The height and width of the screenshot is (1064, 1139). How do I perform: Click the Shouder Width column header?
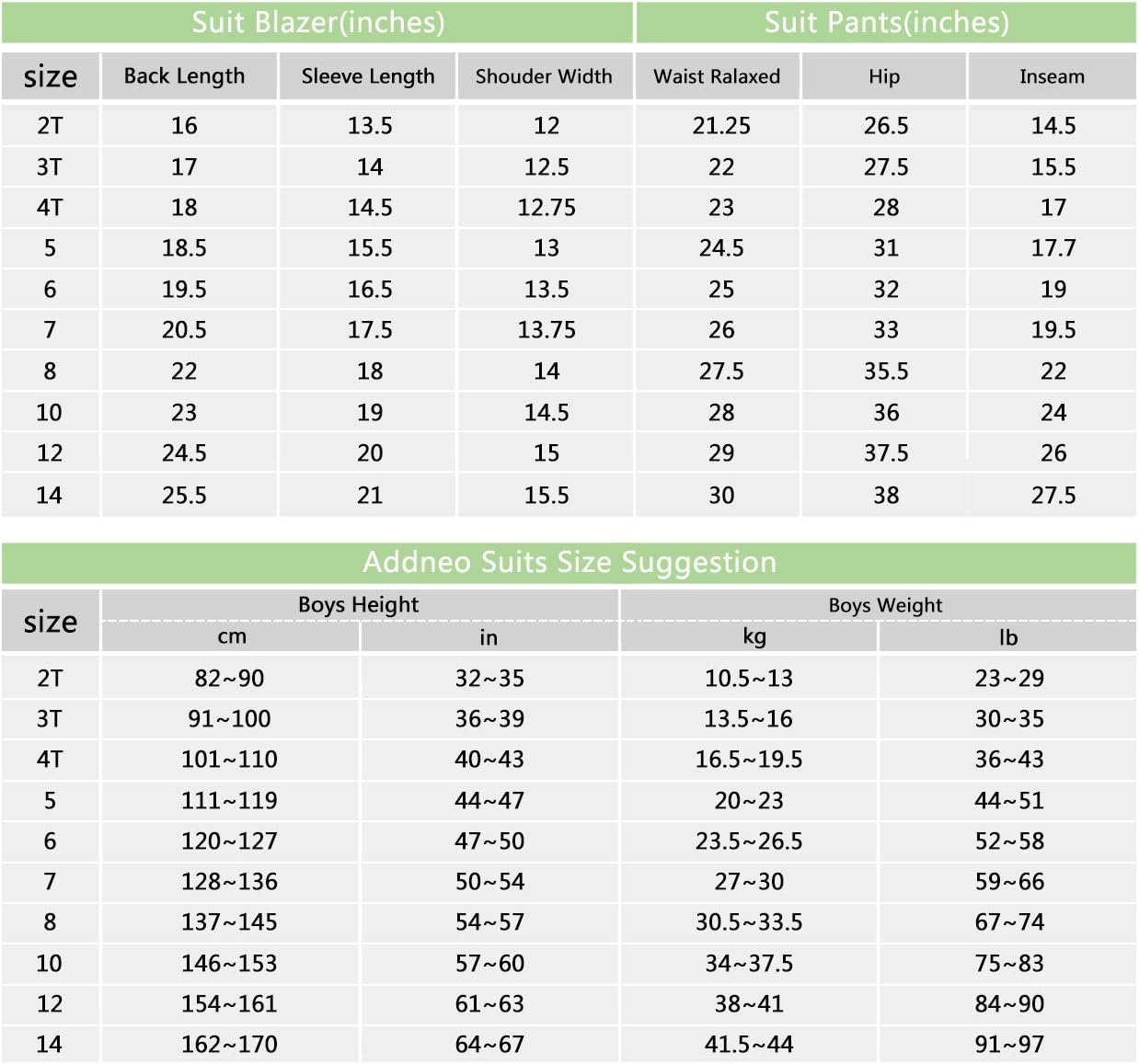point(545,75)
